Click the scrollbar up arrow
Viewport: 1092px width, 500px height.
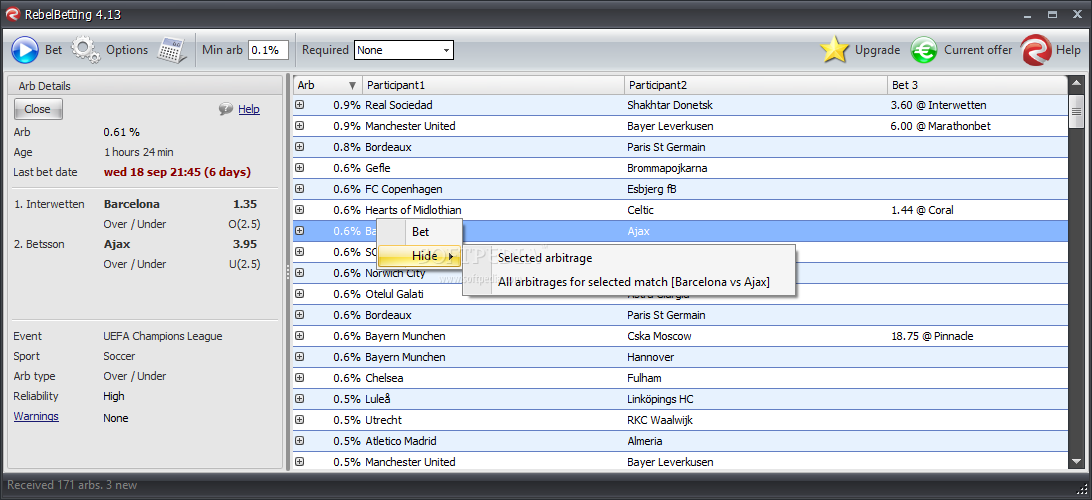pos(1076,83)
